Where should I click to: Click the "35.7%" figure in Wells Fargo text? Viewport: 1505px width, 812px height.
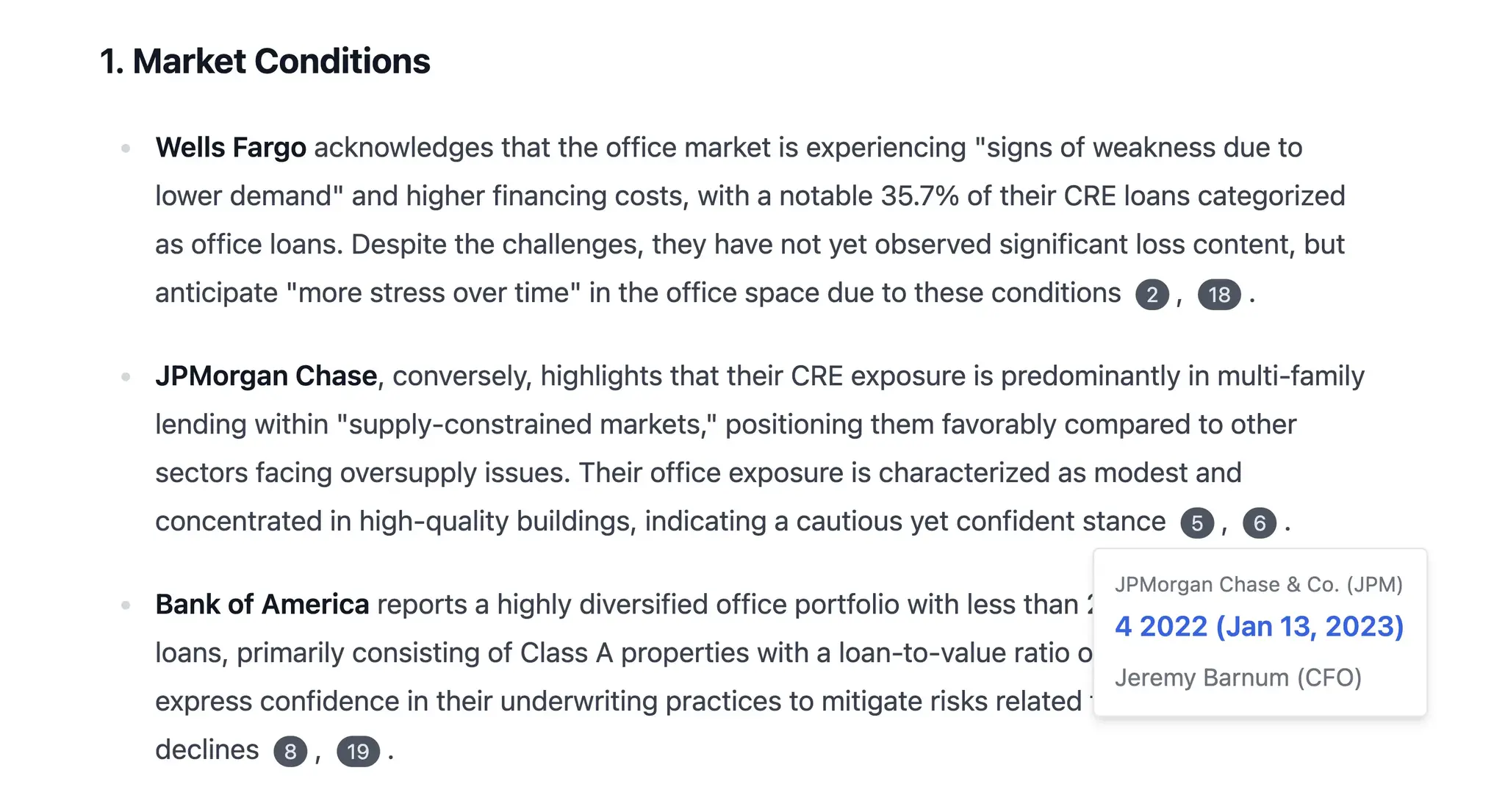[920, 195]
